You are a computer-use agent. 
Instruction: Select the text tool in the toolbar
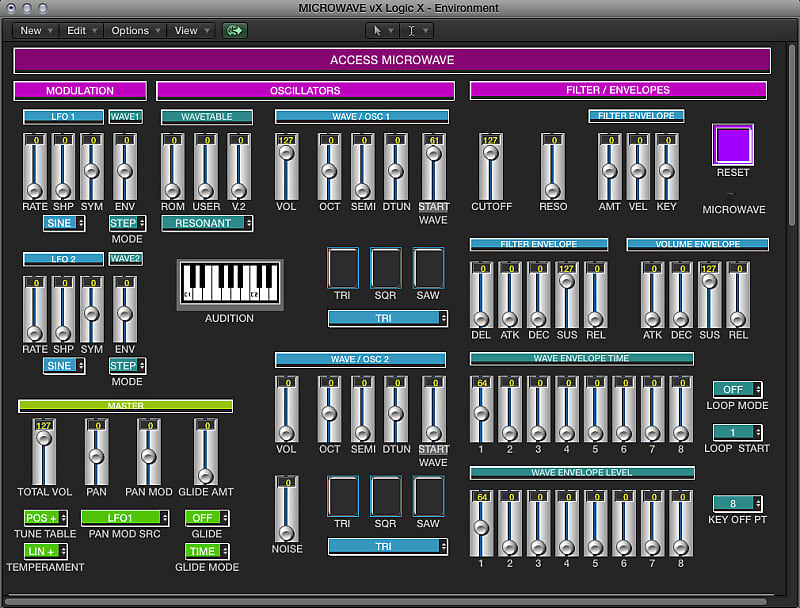412,30
